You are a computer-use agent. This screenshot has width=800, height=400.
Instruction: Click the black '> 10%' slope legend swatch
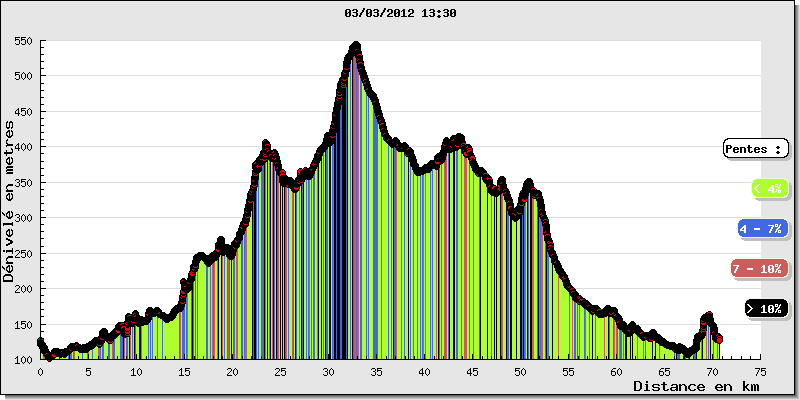(766, 309)
